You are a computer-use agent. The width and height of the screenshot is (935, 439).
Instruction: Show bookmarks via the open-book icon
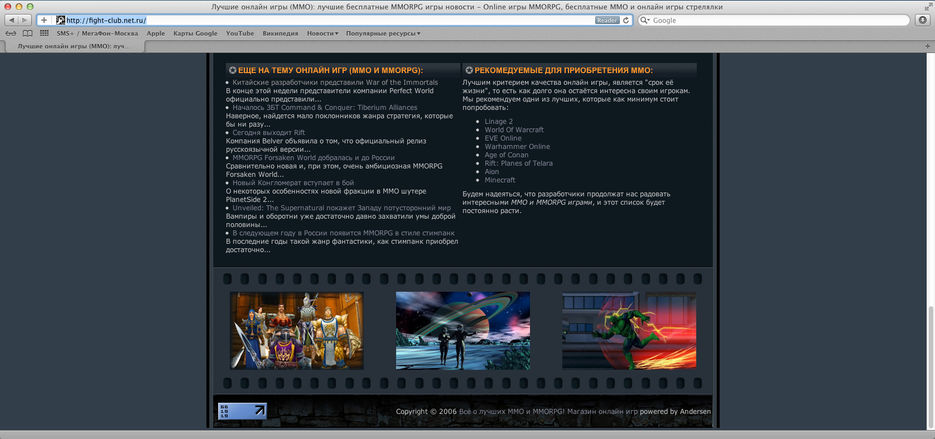27,33
